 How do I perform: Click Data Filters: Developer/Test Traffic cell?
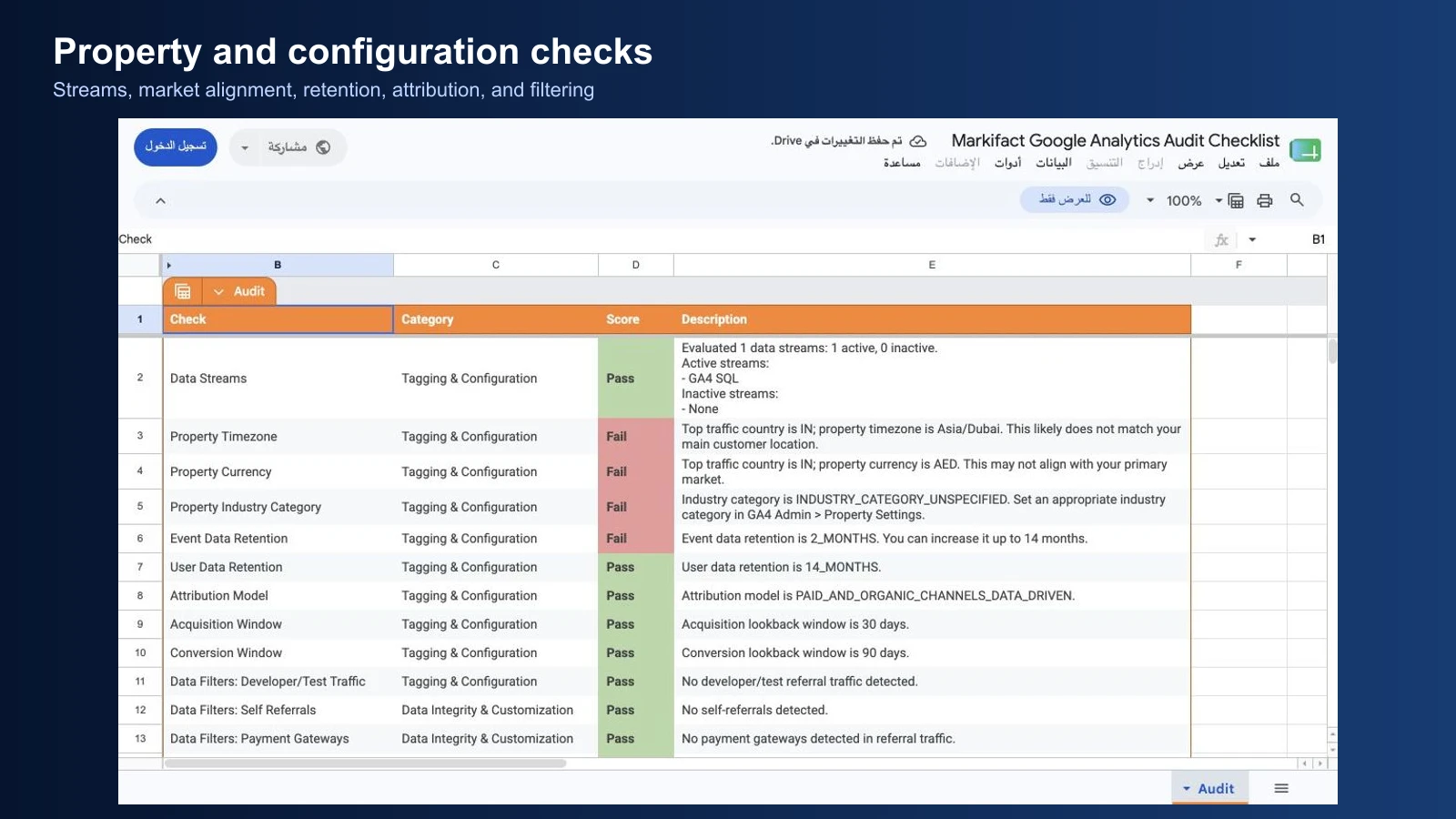pos(278,682)
